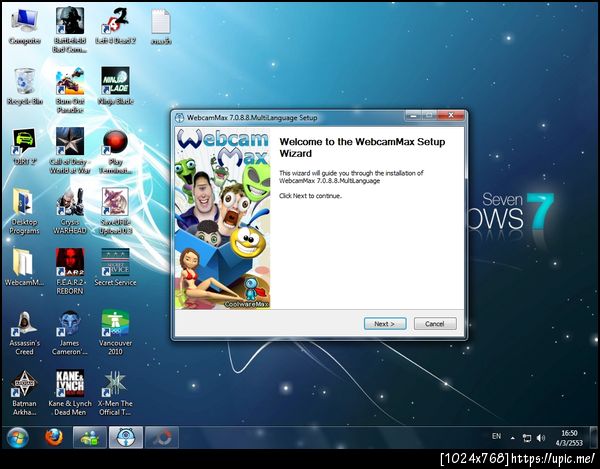Select the WebcamMax folder icon

pos(24,267)
